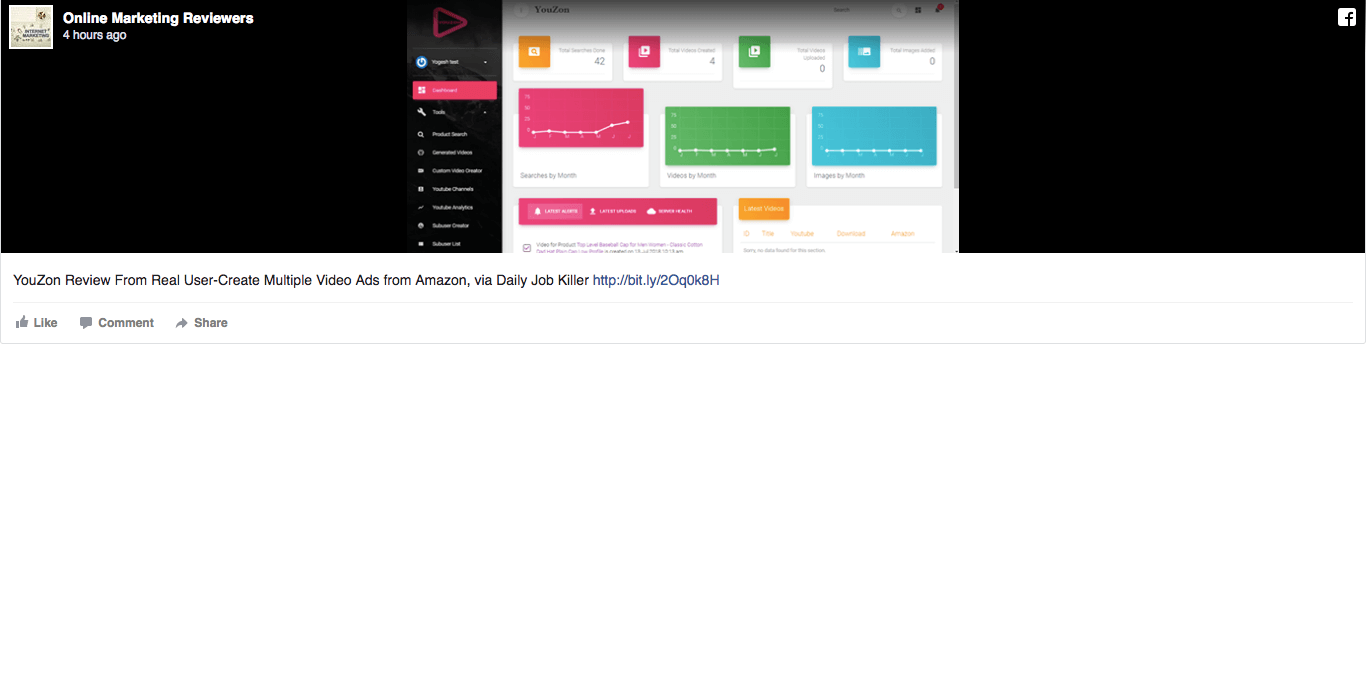Click the magnifier button in YouZon header

(898, 10)
